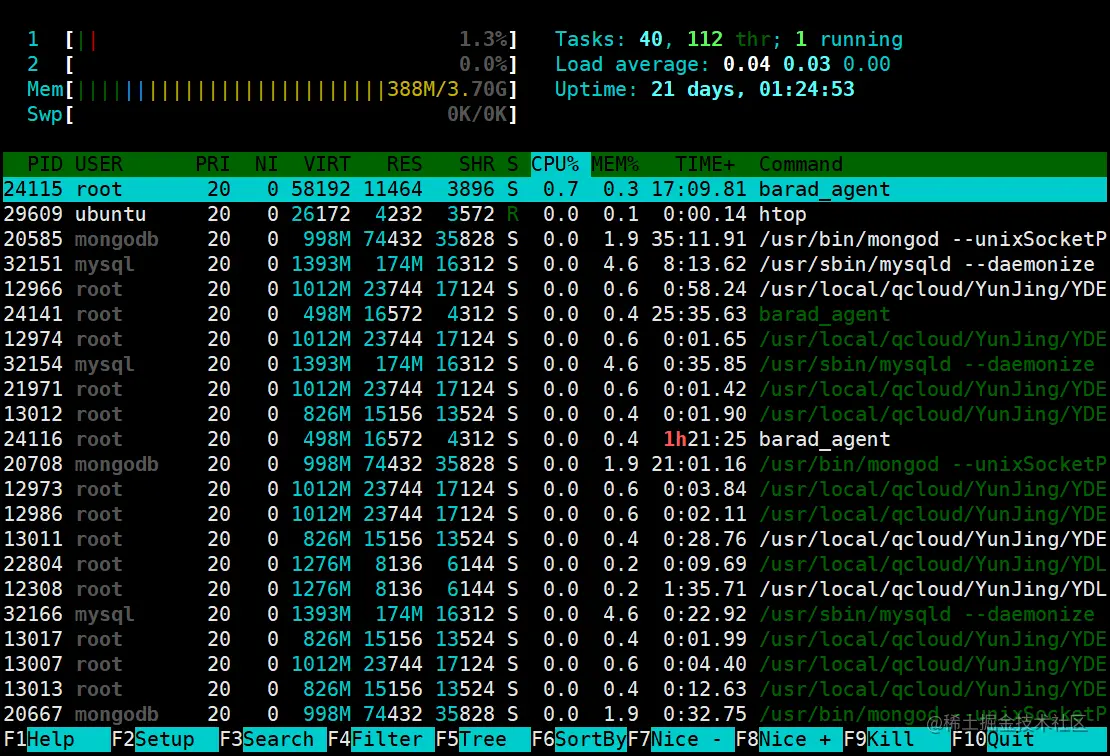The height and width of the screenshot is (756, 1110).
Task: Click the Swp usage meter 0K/0K
Action: (x=272, y=114)
